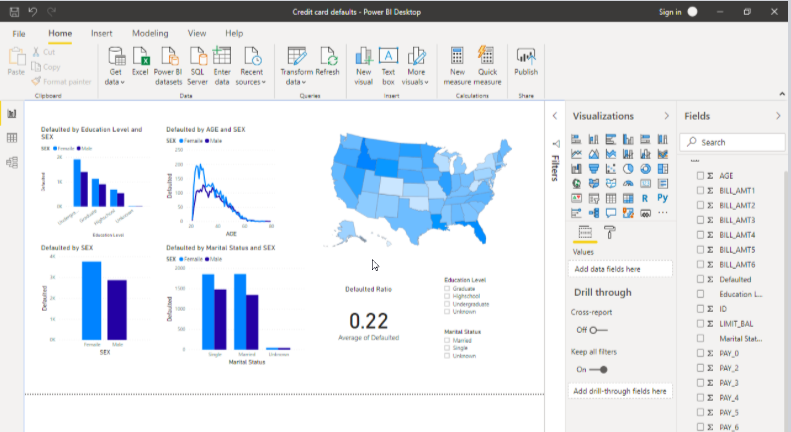Click the Save icon in title bar
791x432 pixels.
(x=14, y=12)
